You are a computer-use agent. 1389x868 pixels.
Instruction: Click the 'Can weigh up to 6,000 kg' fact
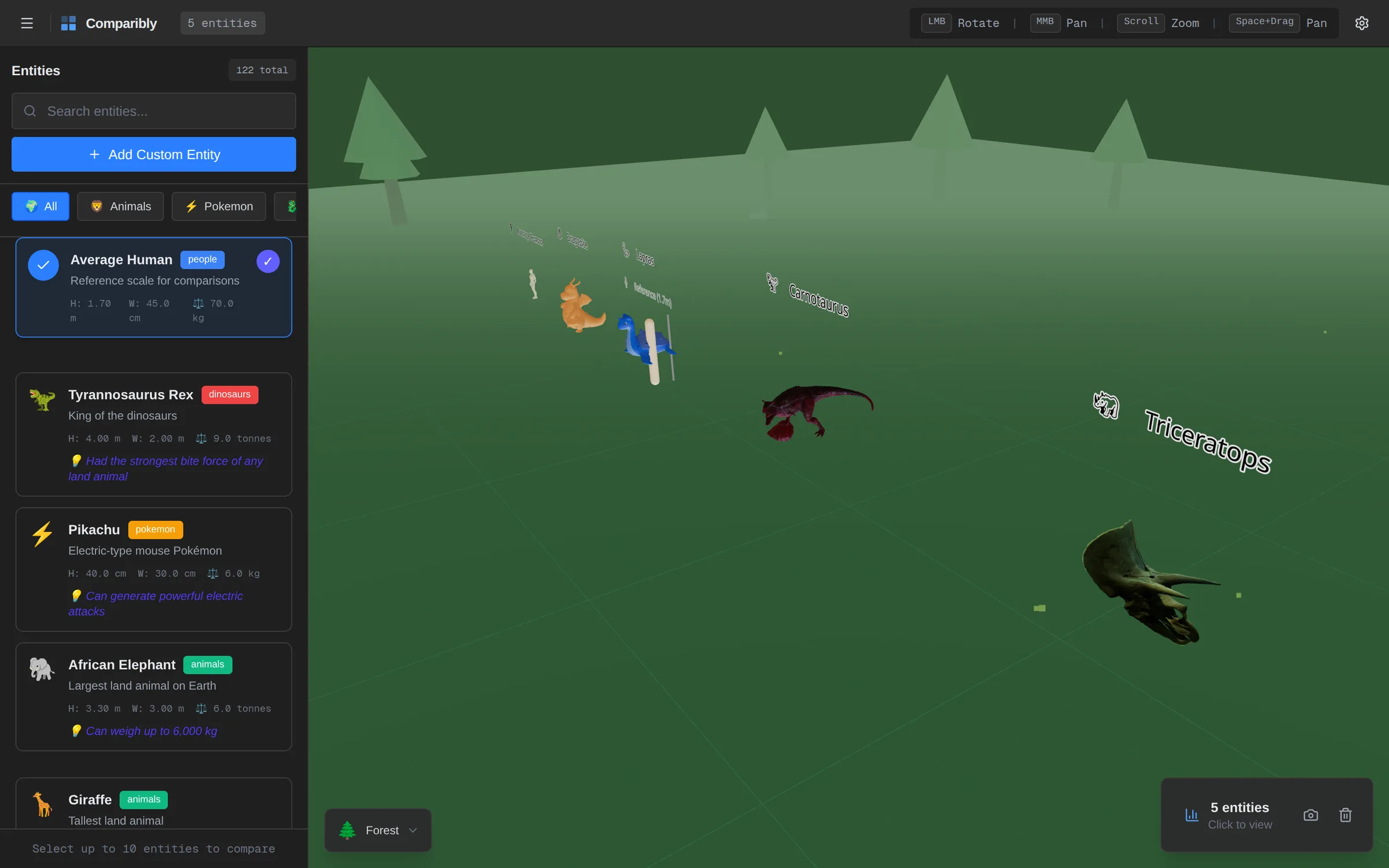pos(151,731)
